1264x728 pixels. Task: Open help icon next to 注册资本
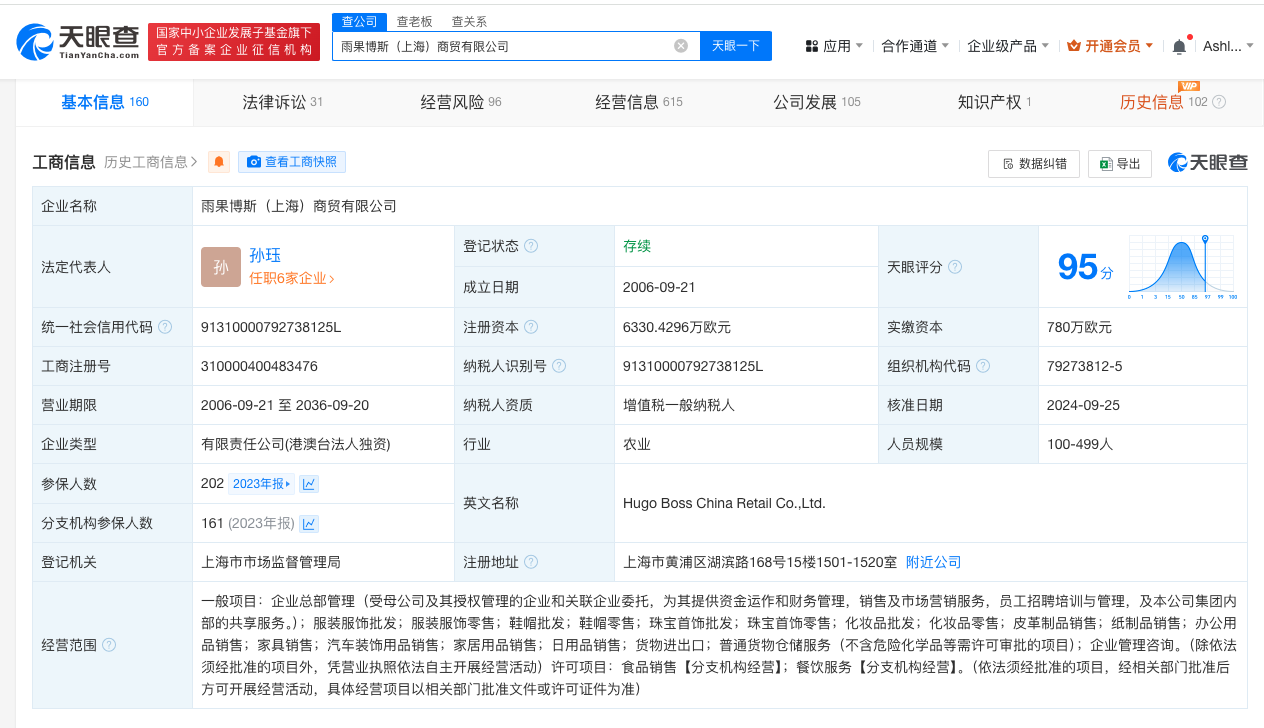coord(531,327)
